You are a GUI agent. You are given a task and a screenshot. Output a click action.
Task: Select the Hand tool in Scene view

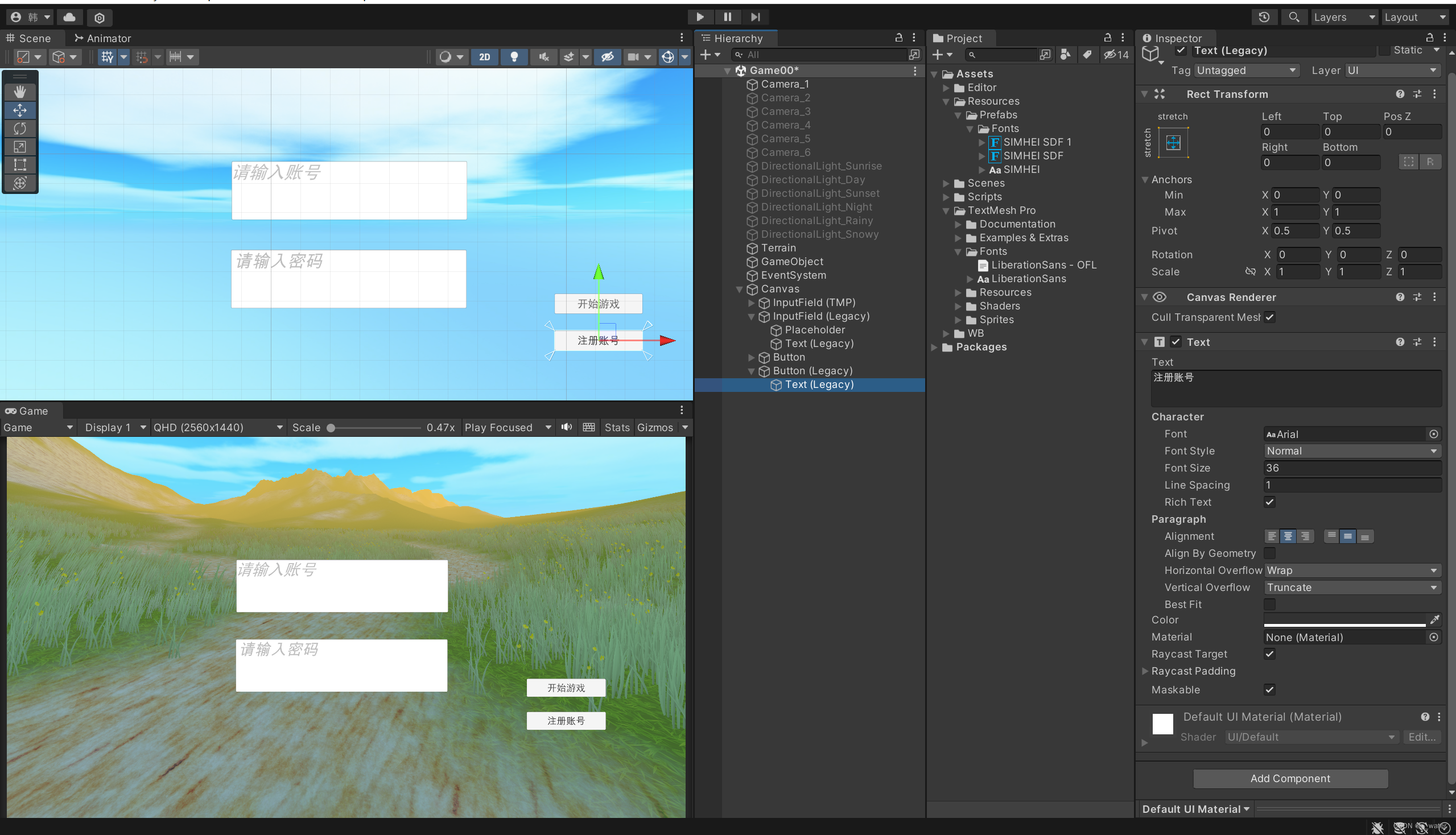pos(19,92)
